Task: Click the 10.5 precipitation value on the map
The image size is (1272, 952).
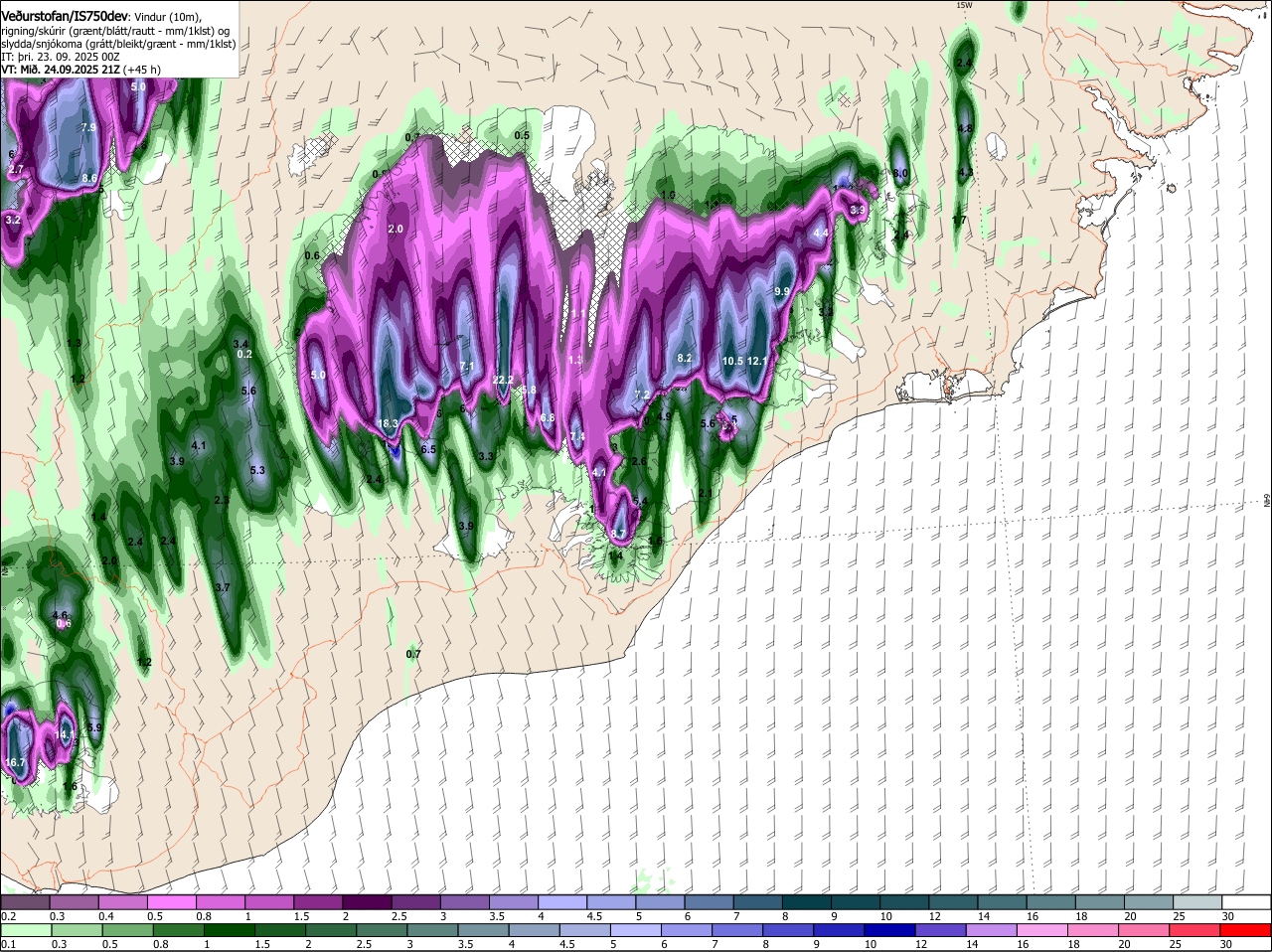Action: pyautogui.click(x=732, y=361)
